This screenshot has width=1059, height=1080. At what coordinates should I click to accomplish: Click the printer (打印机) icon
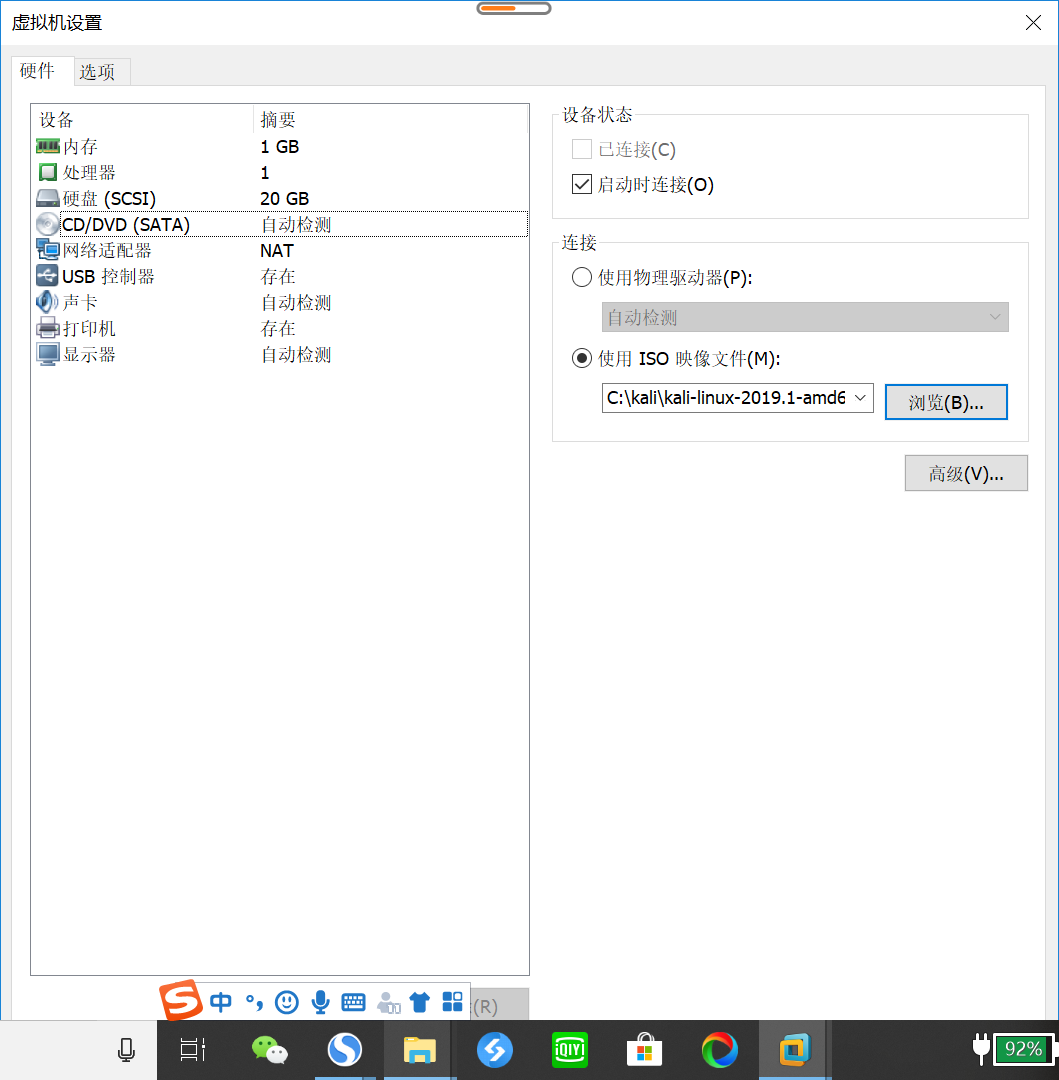pos(48,328)
